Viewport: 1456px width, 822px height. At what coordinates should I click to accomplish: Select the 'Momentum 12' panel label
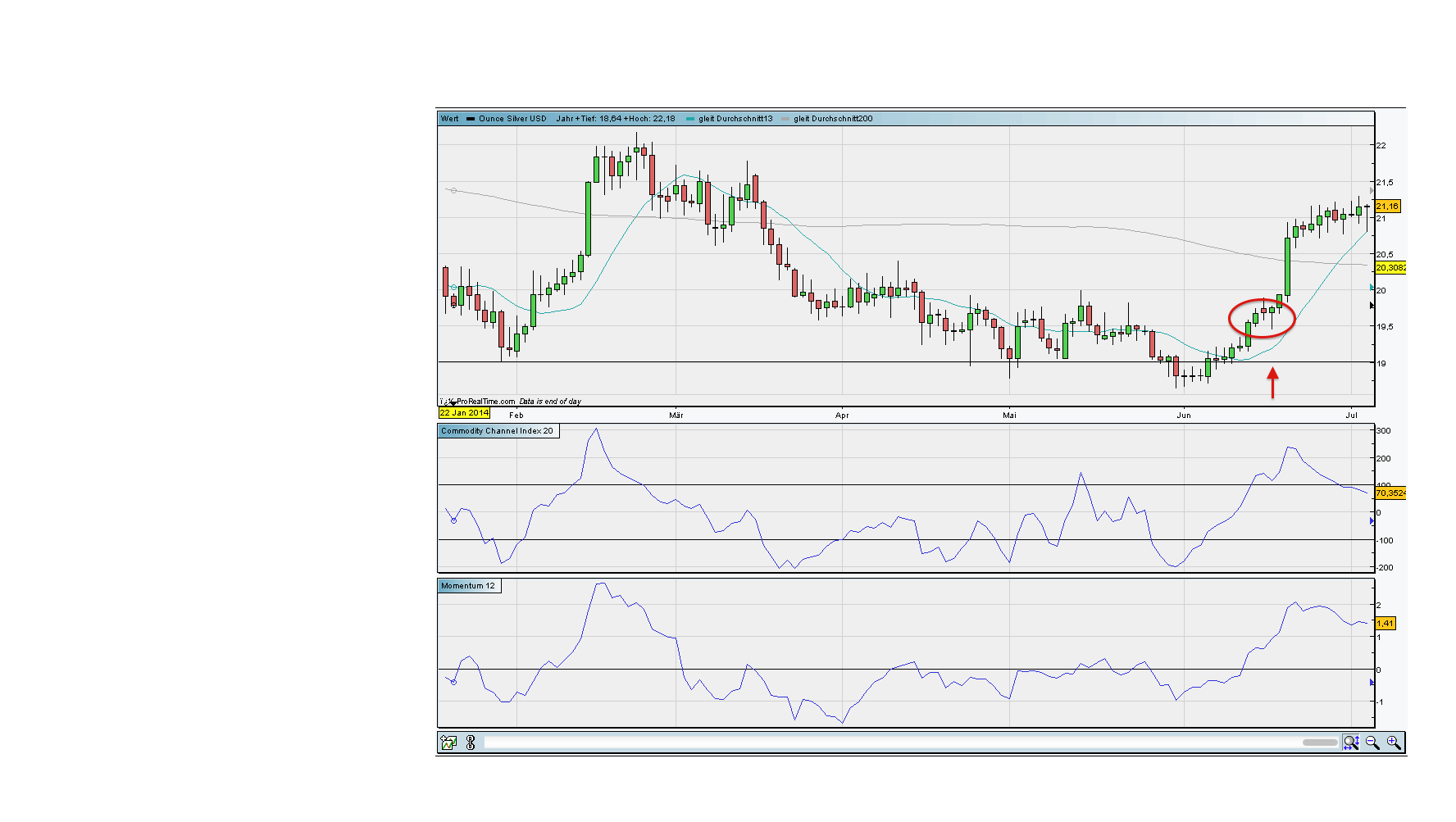coord(469,586)
